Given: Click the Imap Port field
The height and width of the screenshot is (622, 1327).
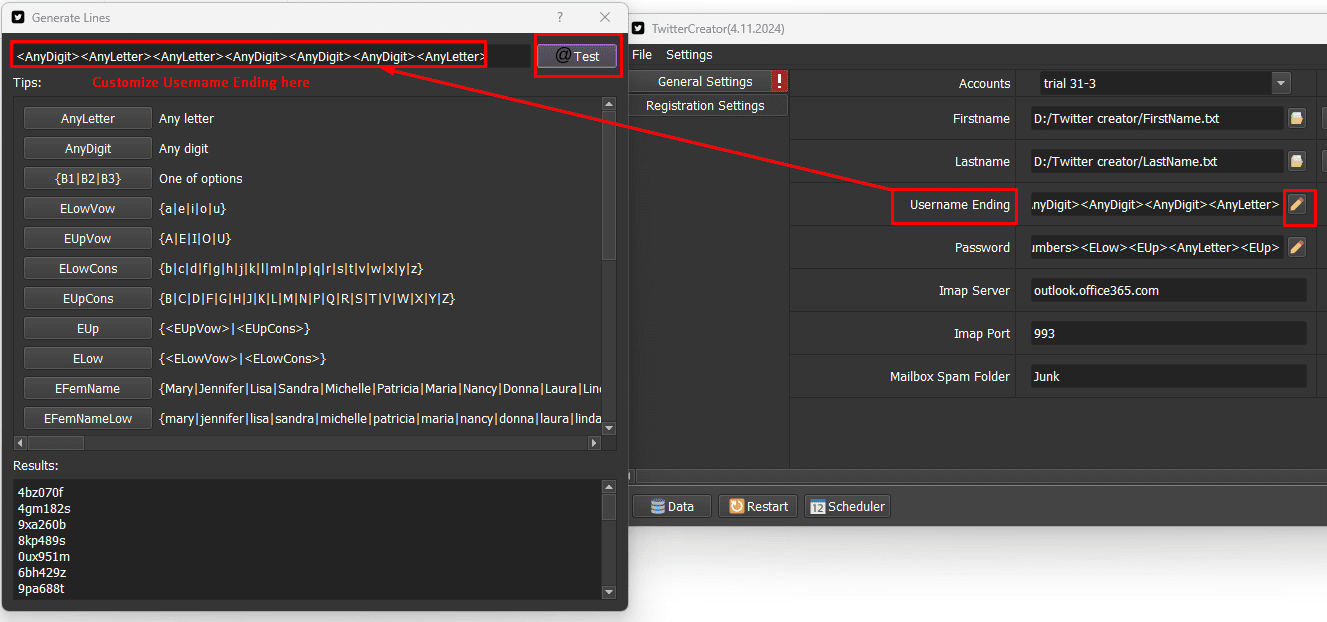Looking at the screenshot, I should tap(1169, 333).
